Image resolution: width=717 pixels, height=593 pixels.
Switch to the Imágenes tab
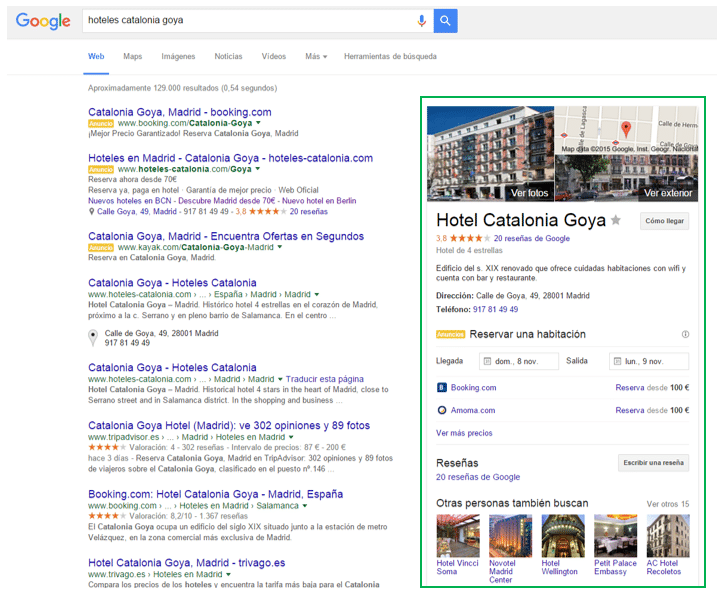pyautogui.click(x=178, y=57)
